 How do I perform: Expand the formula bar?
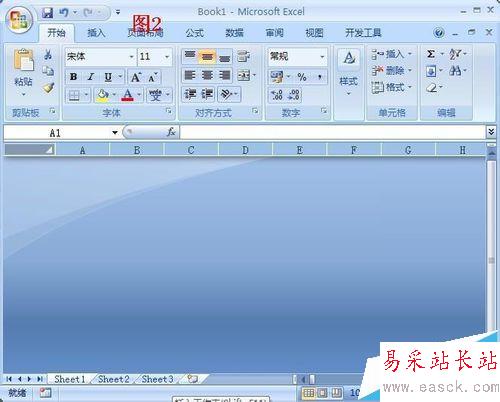[x=491, y=132]
